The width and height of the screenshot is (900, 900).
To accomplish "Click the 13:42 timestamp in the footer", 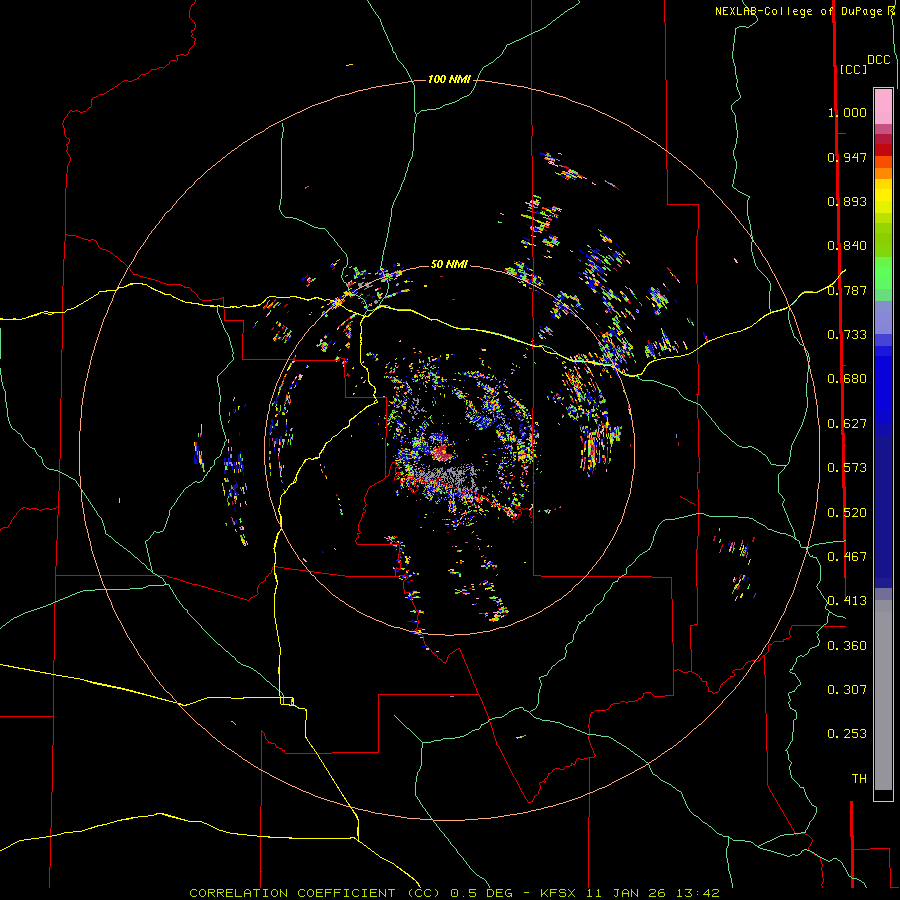I will click(x=697, y=893).
